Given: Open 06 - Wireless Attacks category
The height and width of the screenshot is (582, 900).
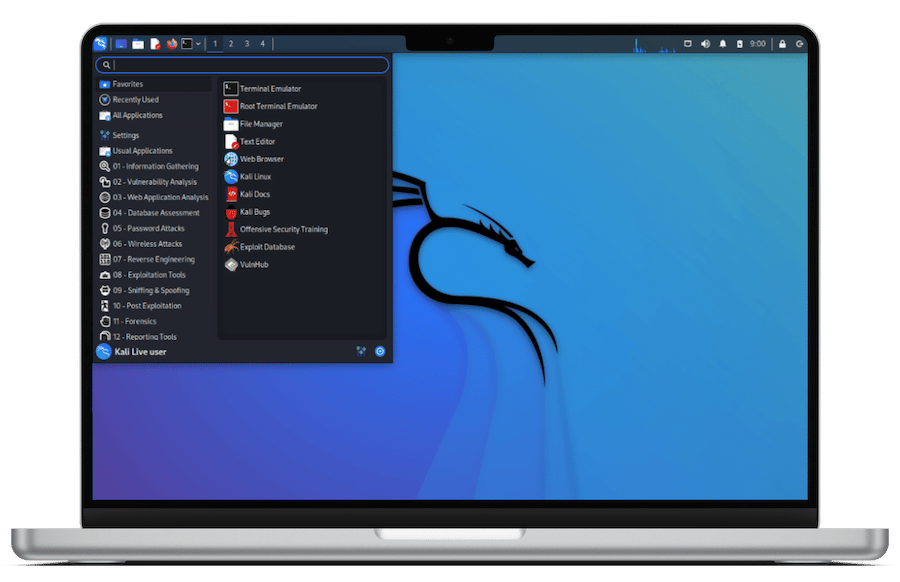Looking at the screenshot, I should pyautogui.click(x=154, y=244).
